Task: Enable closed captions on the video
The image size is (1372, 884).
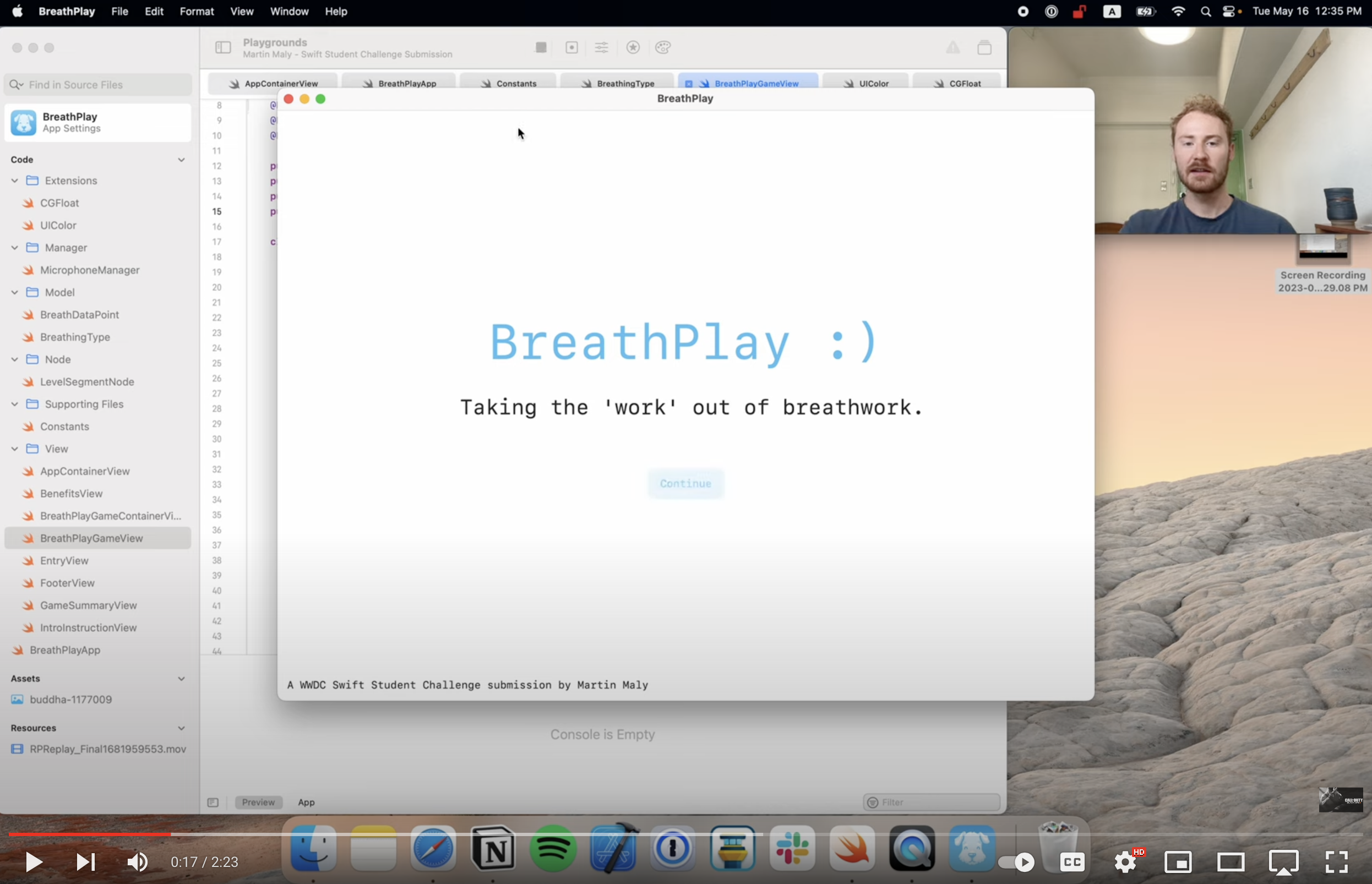Action: (1071, 861)
